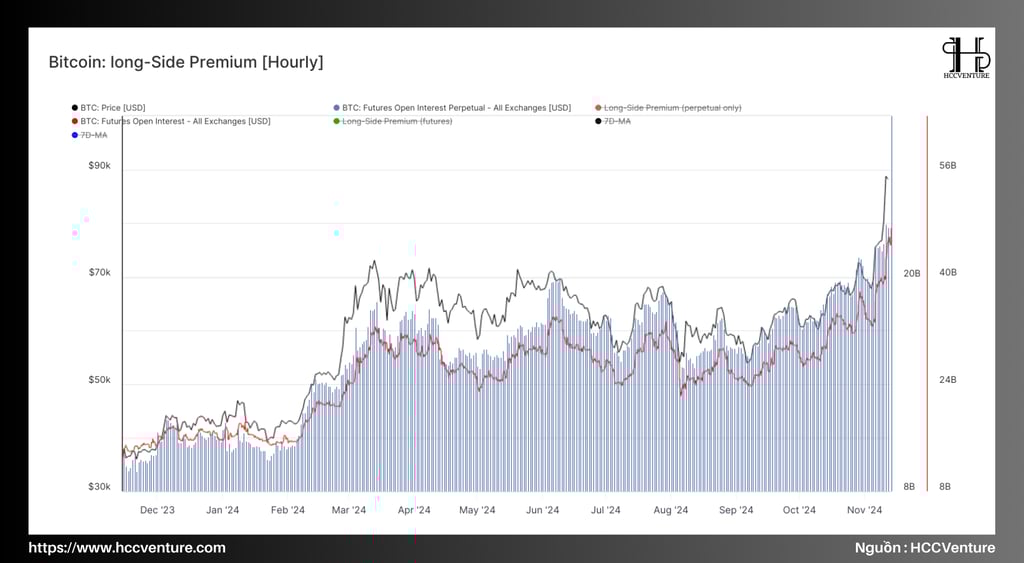Click the 20B inner axis label
The image size is (1024, 563).
(912, 274)
